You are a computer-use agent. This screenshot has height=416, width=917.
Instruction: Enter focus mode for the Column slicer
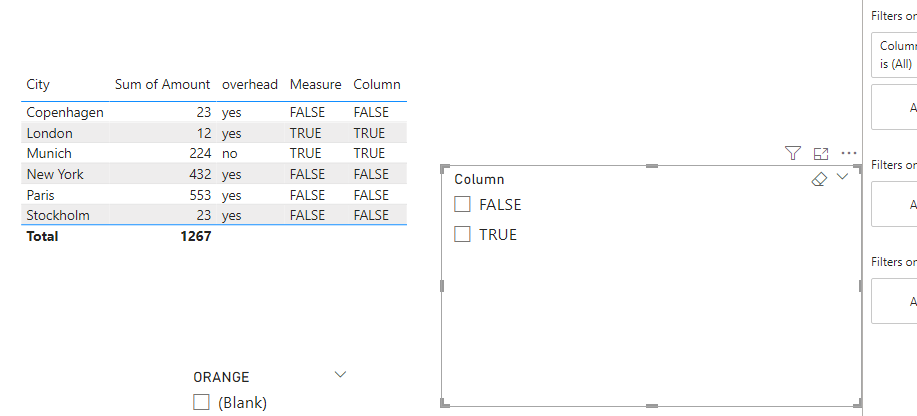pos(821,154)
